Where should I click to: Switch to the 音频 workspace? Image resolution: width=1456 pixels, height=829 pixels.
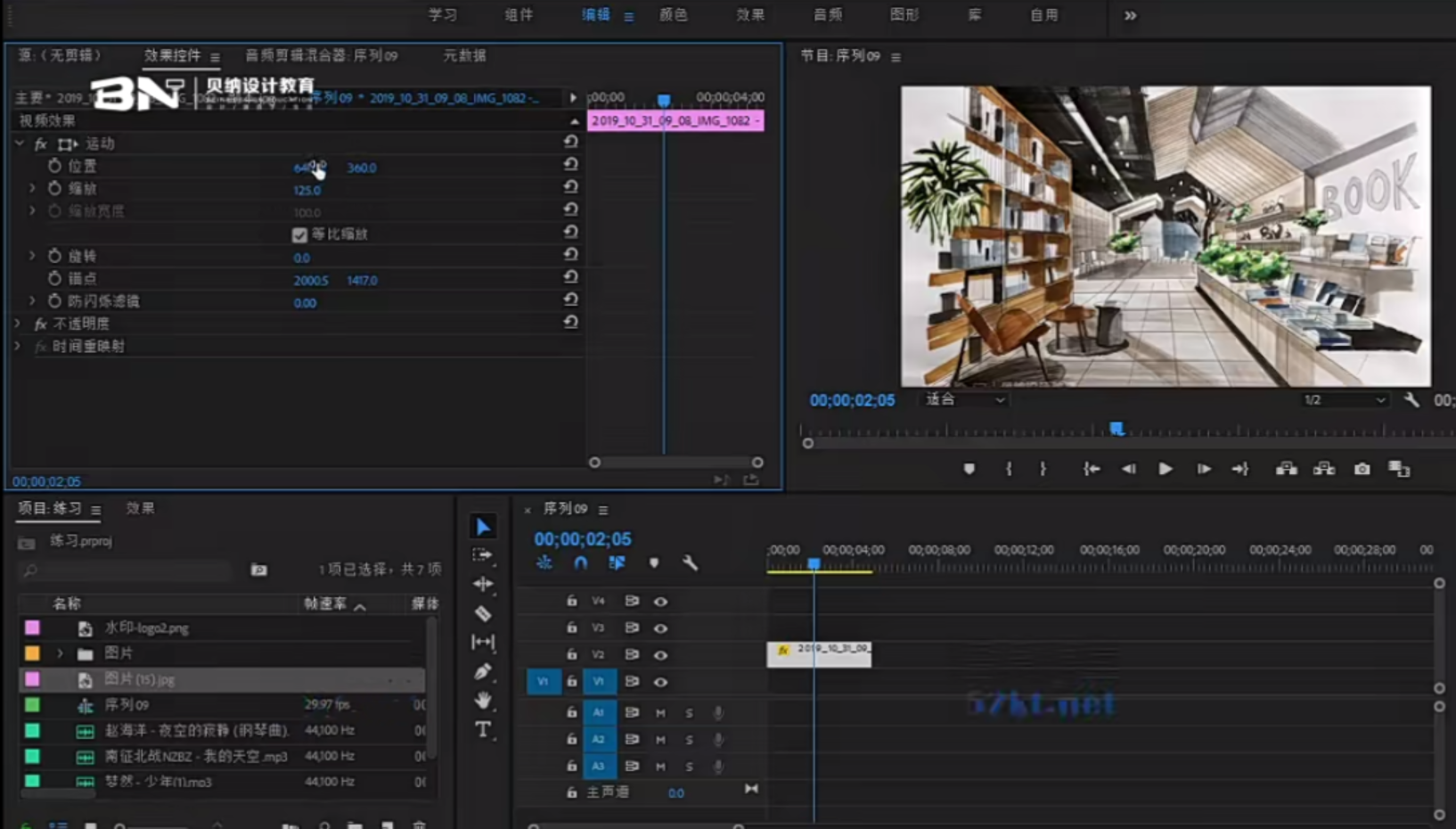pos(828,14)
